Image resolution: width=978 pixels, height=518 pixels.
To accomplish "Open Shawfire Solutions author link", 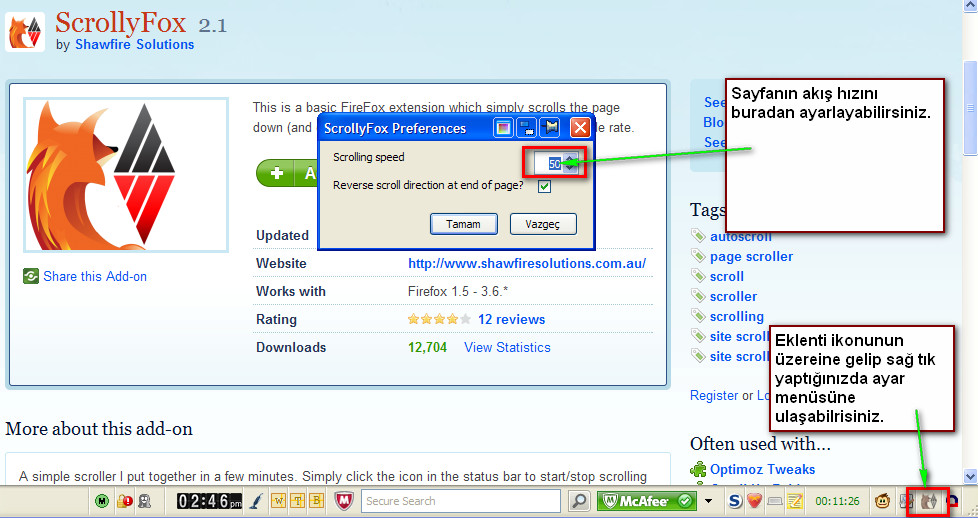I will click(135, 44).
